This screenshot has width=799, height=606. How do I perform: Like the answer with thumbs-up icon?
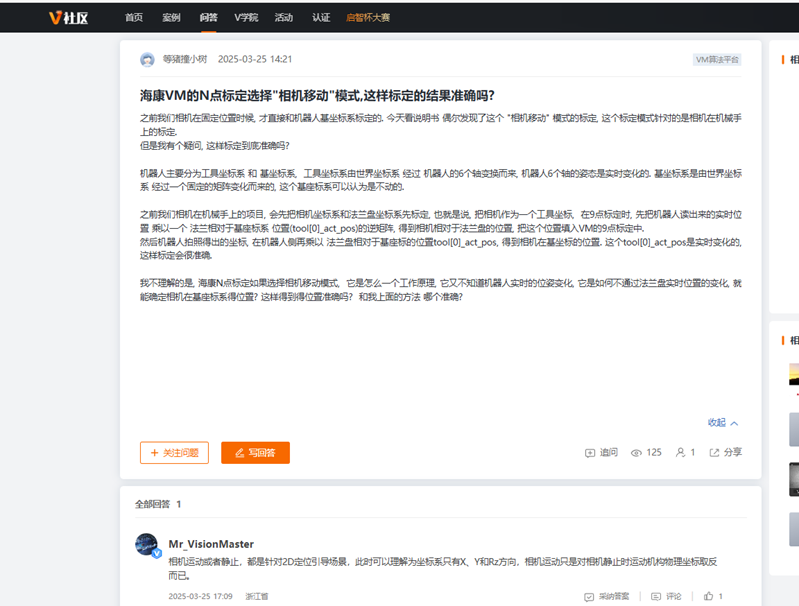coord(709,596)
